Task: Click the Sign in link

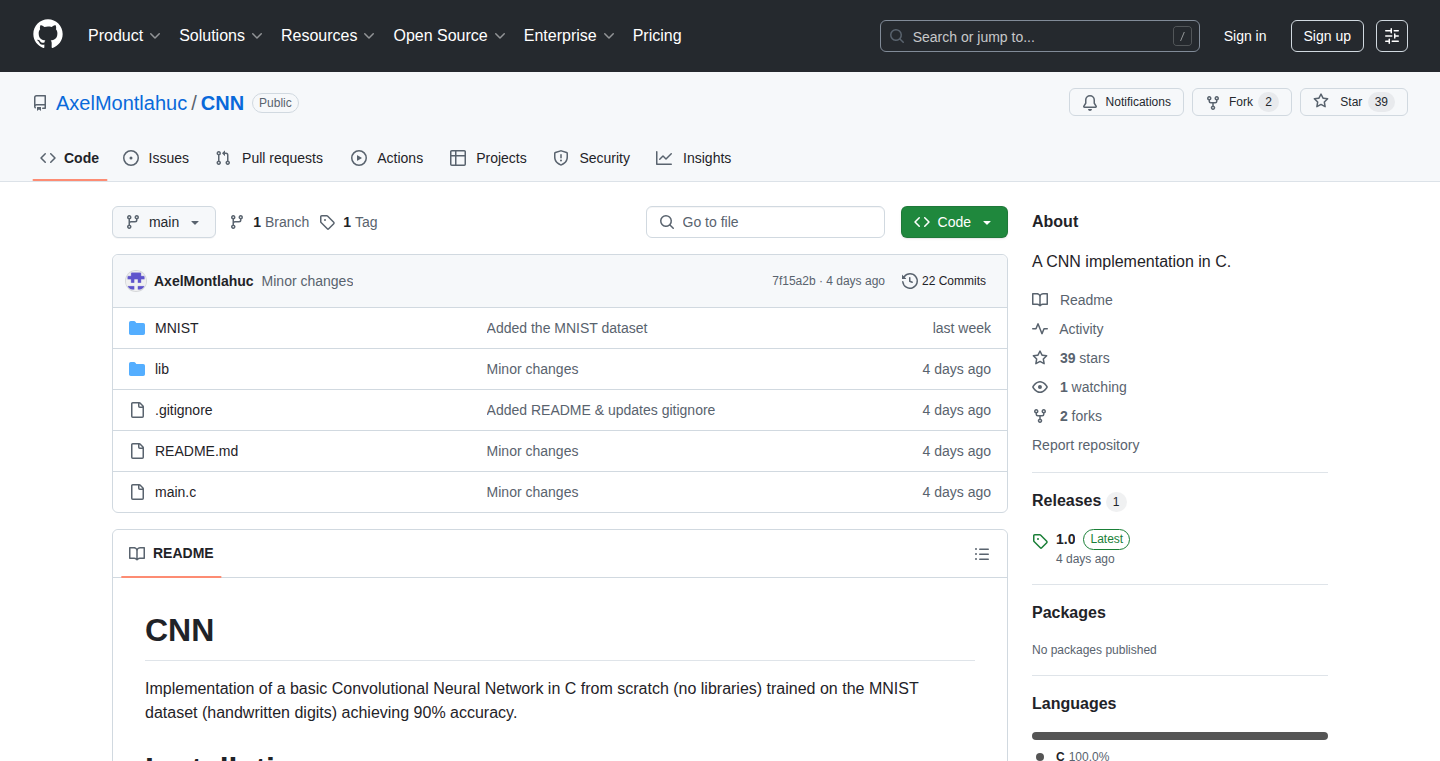Action: pyautogui.click(x=1245, y=36)
